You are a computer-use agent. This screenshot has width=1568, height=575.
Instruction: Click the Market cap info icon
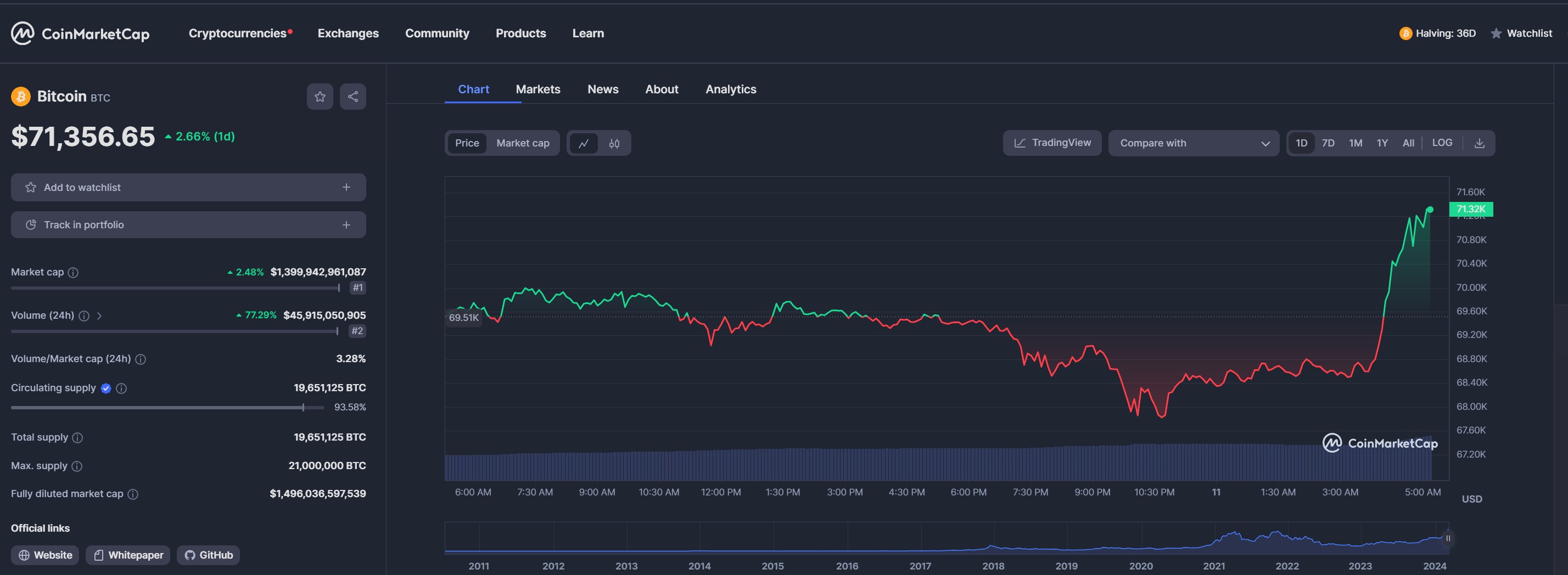pos(73,273)
